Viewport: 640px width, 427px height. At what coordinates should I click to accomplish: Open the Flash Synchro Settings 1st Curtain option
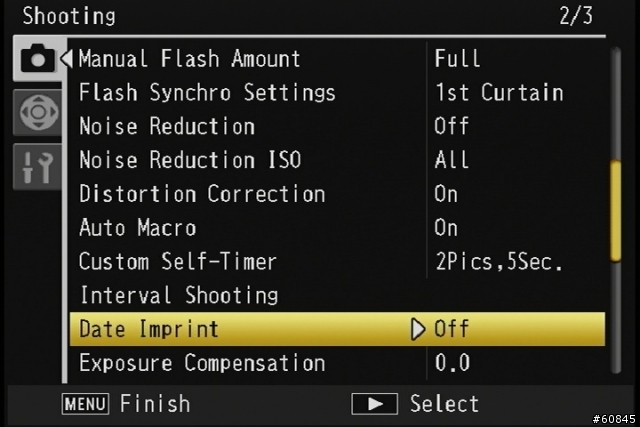(499, 92)
